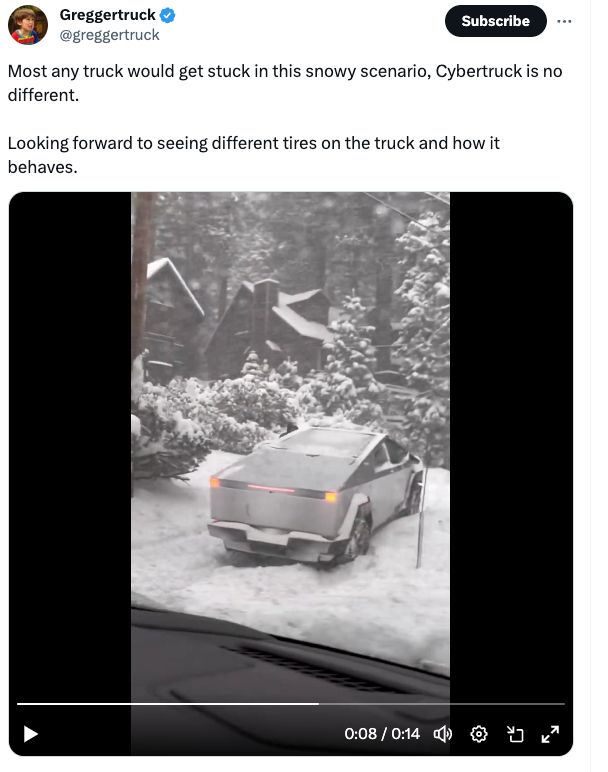This screenshot has height=772, width=608.
Task: Play the Cybertruck snow video
Action: coord(31,734)
